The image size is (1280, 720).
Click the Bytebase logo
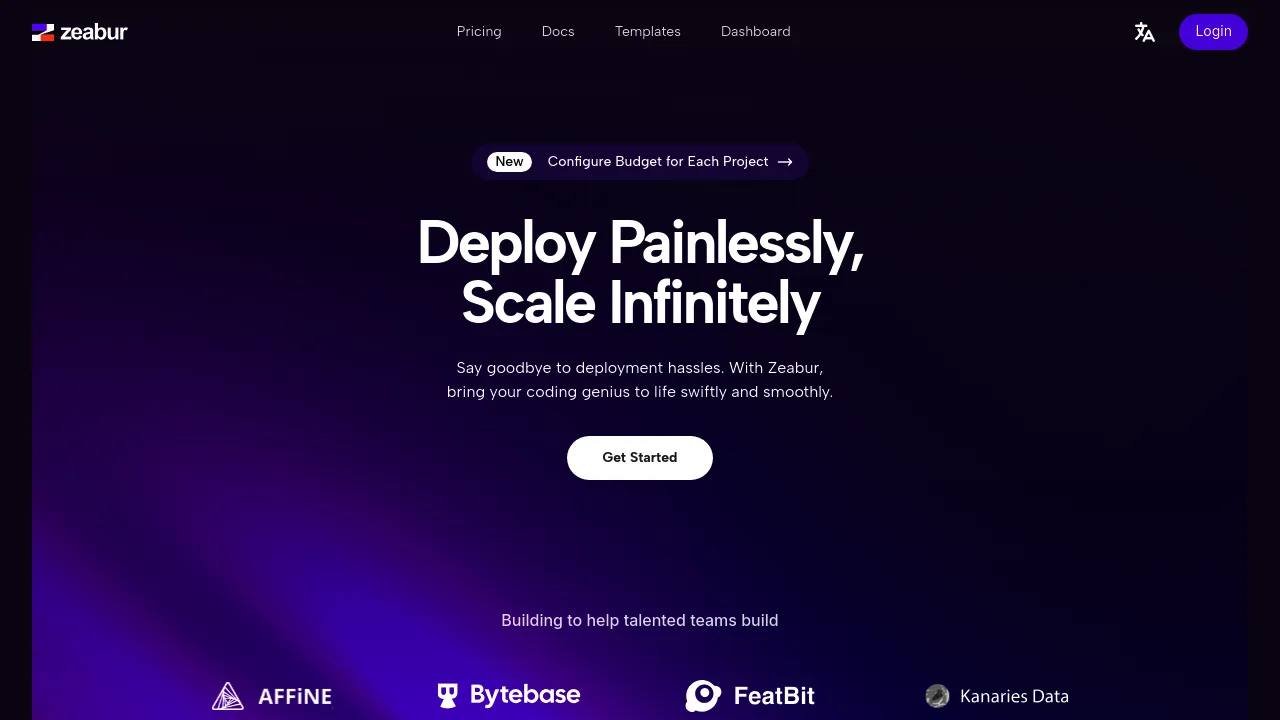click(509, 695)
